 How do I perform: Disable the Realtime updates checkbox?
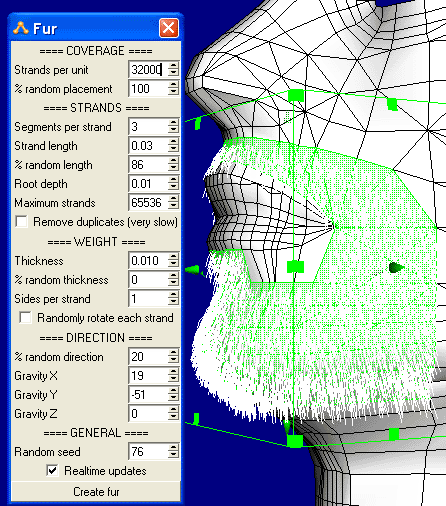click(x=52, y=471)
